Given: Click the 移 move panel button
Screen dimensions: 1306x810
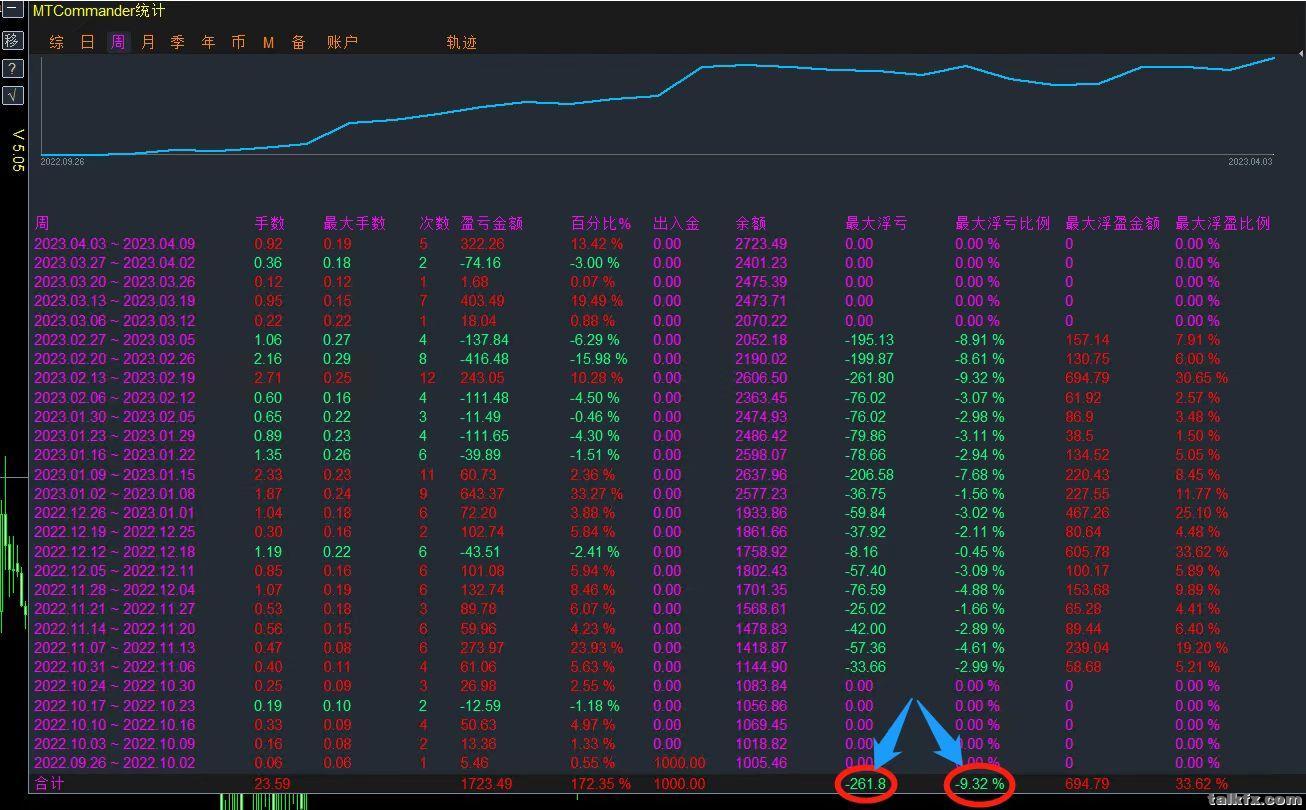Looking at the screenshot, I should coord(12,40).
